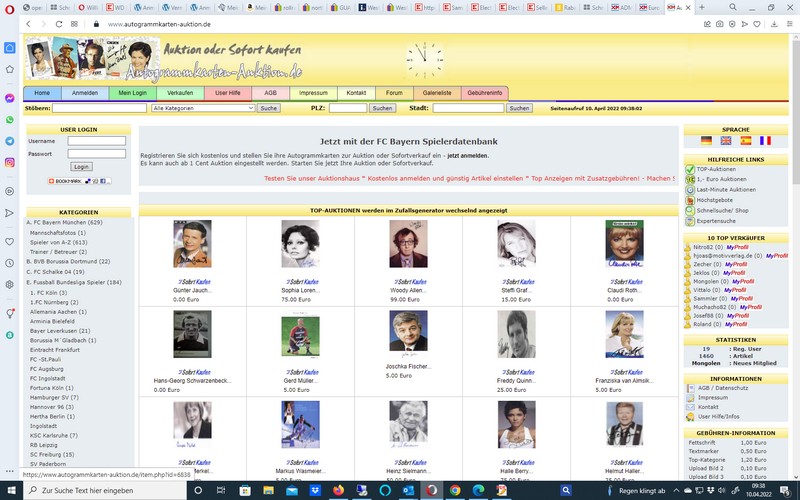Image resolution: width=800 pixels, height=500 pixels.
Task: Click the Stöbern search field
Action: click(99, 108)
